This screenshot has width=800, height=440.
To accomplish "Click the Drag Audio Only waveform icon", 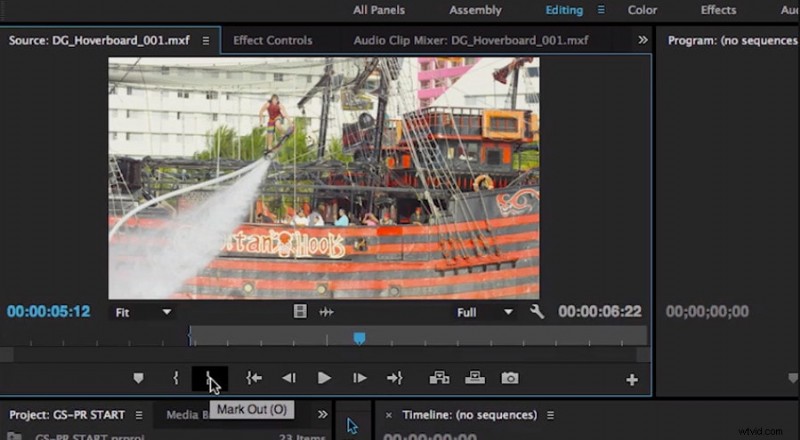I will tap(327, 312).
